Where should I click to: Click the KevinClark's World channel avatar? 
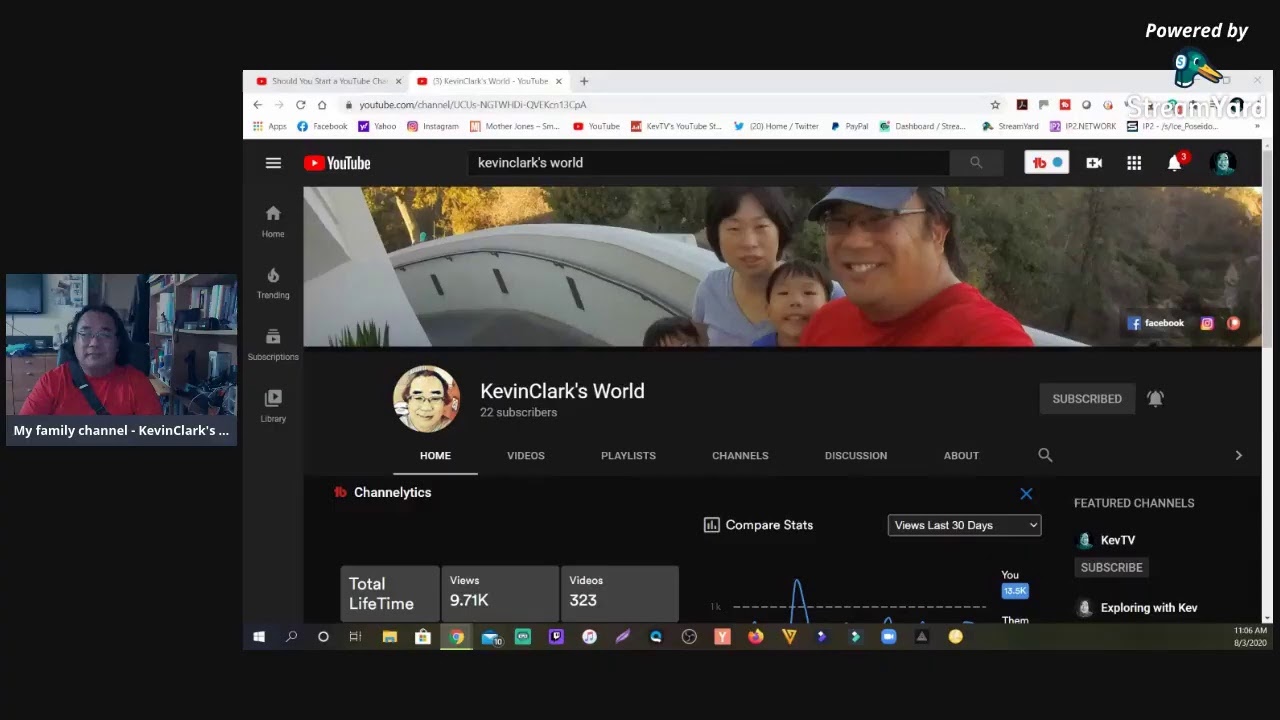(x=427, y=399)
